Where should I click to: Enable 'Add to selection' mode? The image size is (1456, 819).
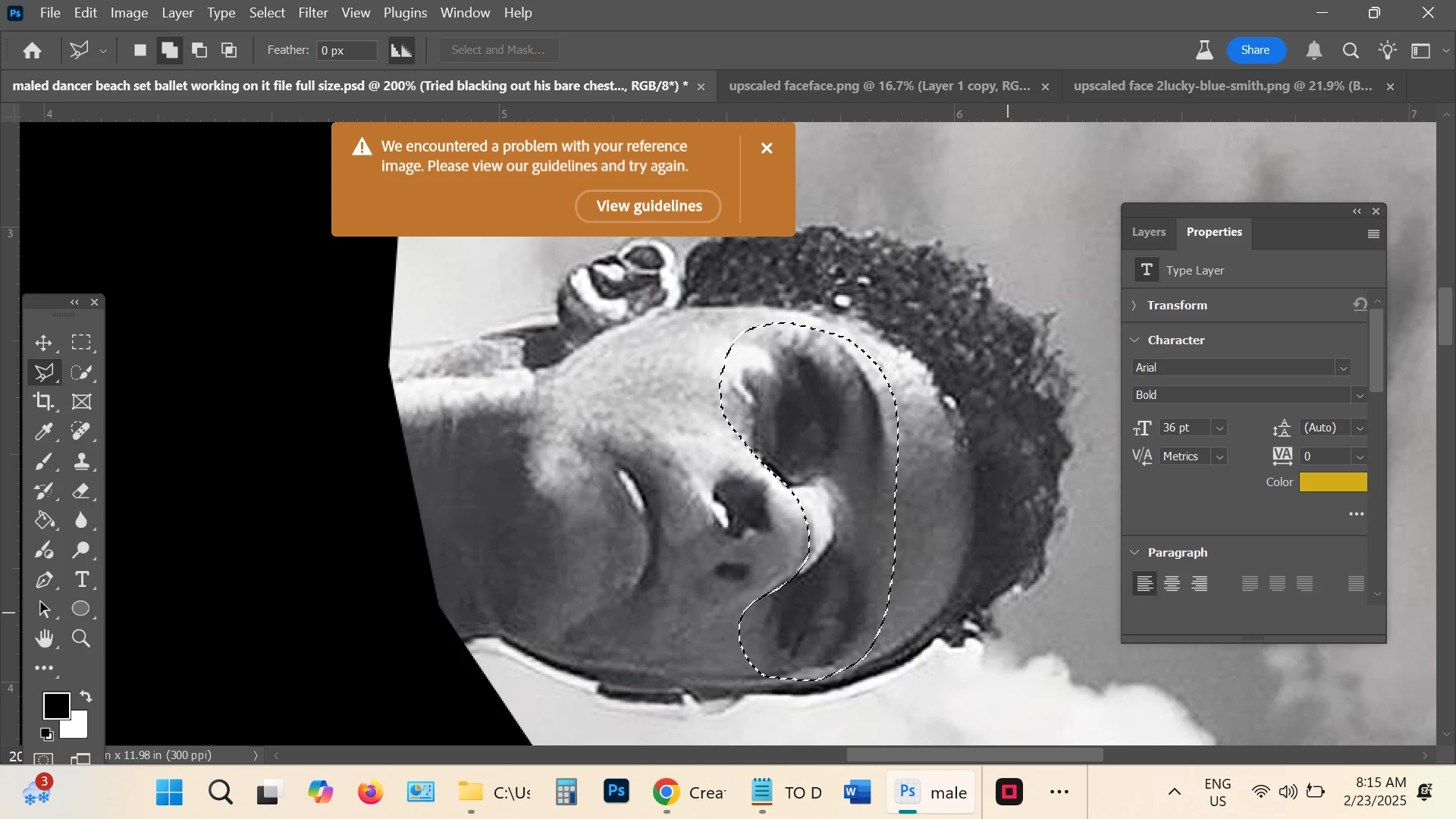coord(170,51)
